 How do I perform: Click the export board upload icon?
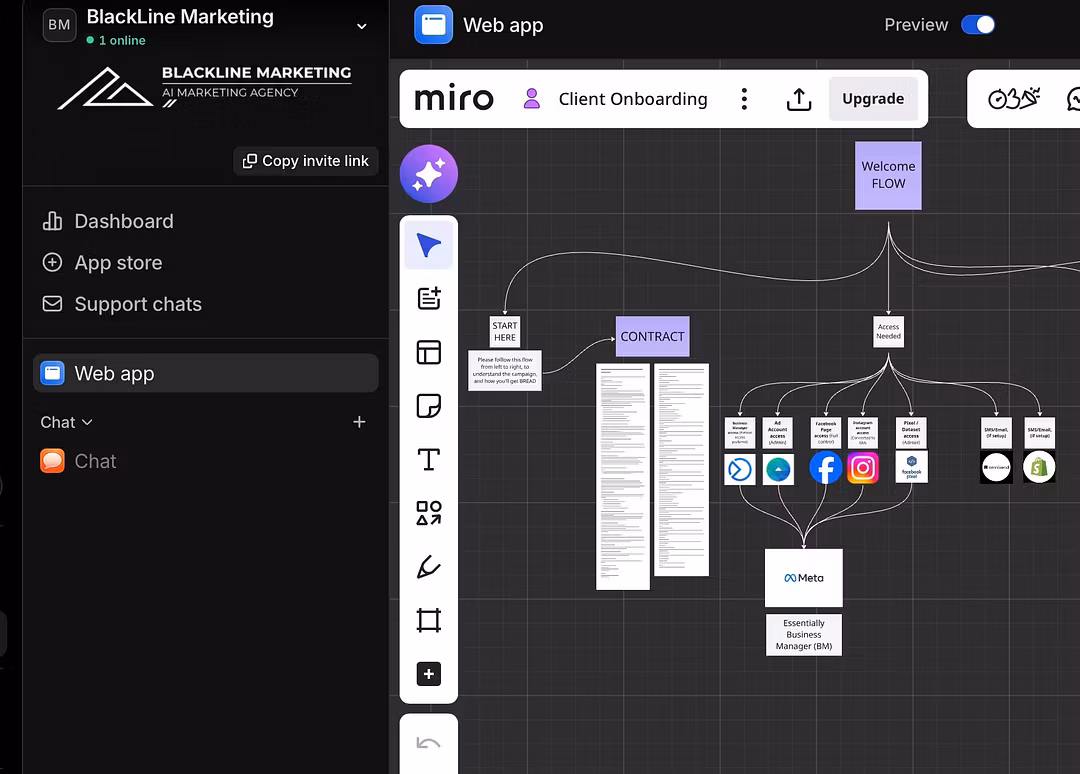[799, 99]
